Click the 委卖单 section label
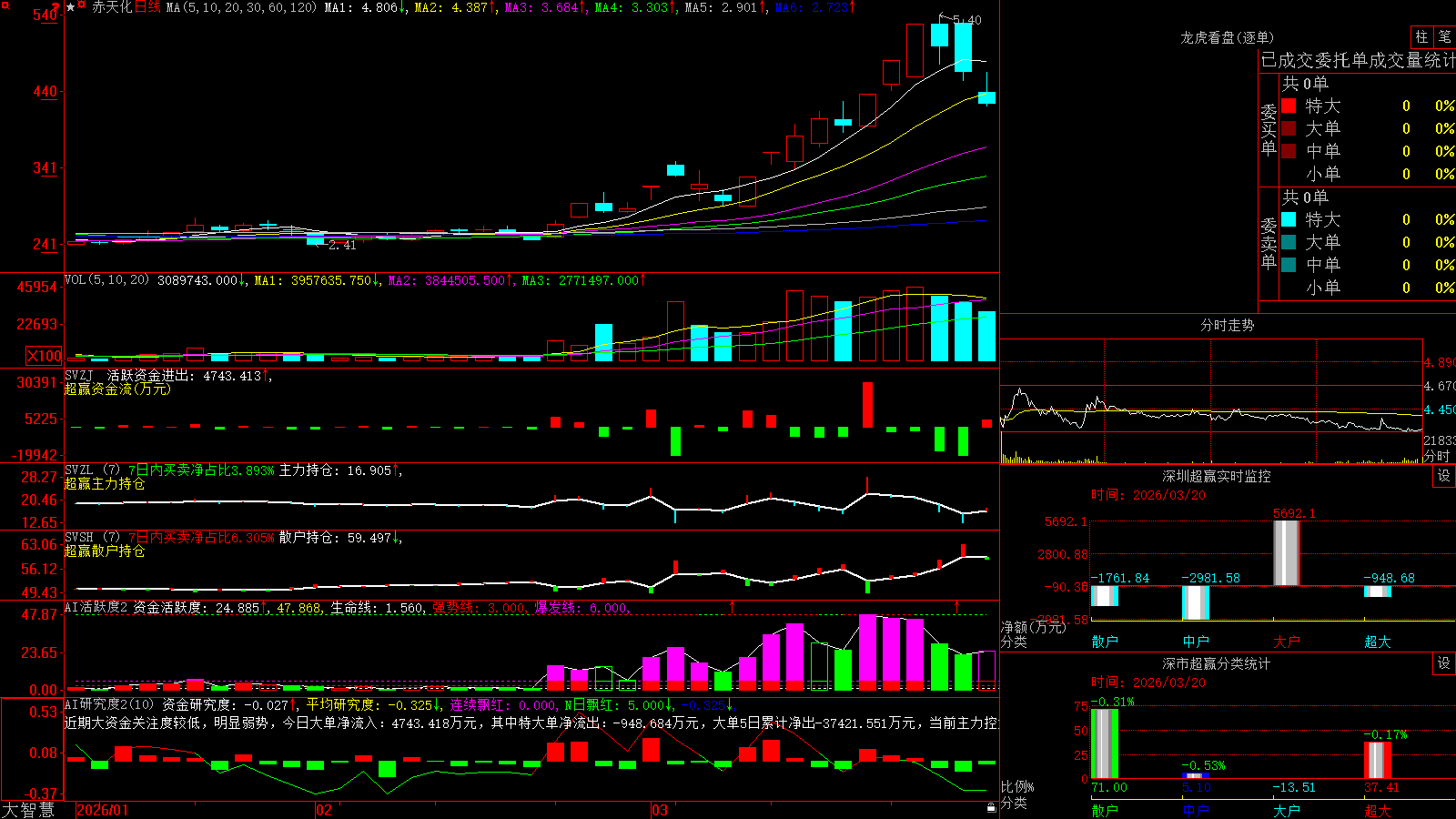Image resolution: width=1456 pixels, height=819 pixels. pyautogui.click(x=1269, y=243)
